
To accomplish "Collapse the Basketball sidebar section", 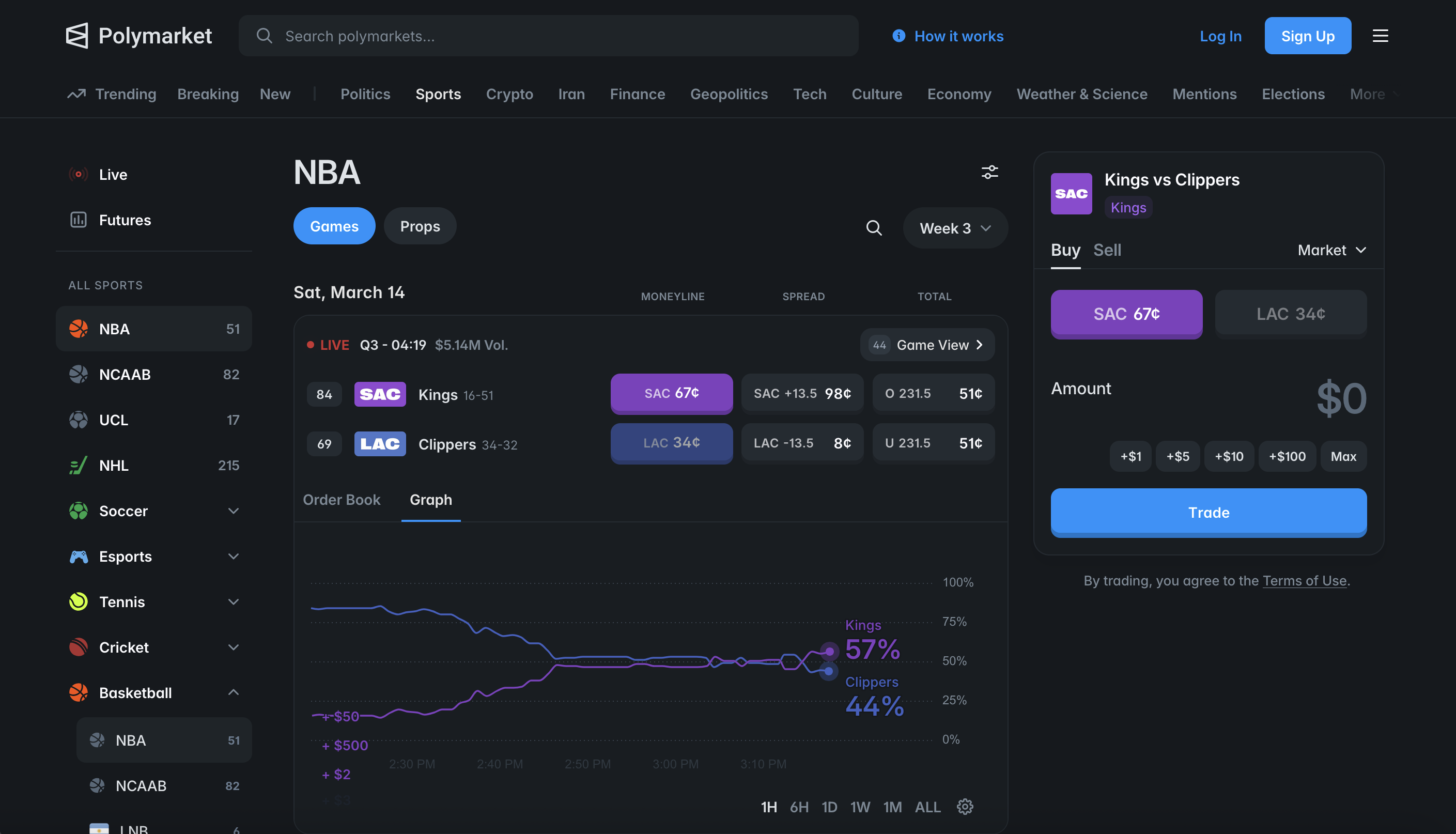I will tap(233, 692).
